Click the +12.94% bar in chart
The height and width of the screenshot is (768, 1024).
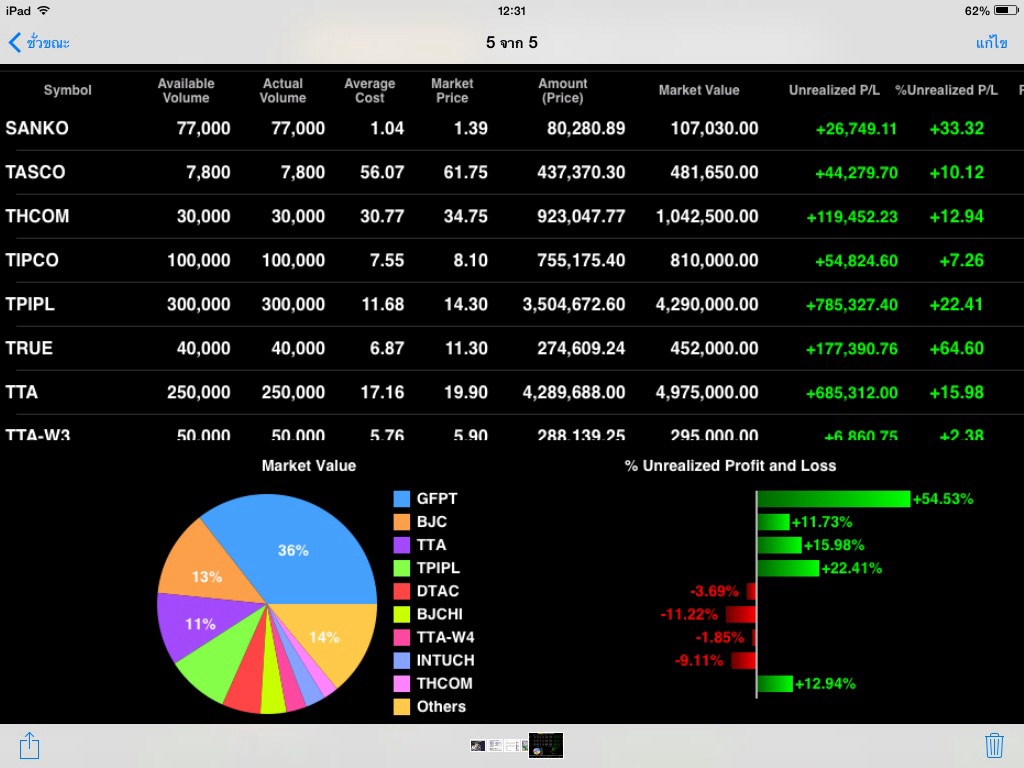[x=775, y=684]
